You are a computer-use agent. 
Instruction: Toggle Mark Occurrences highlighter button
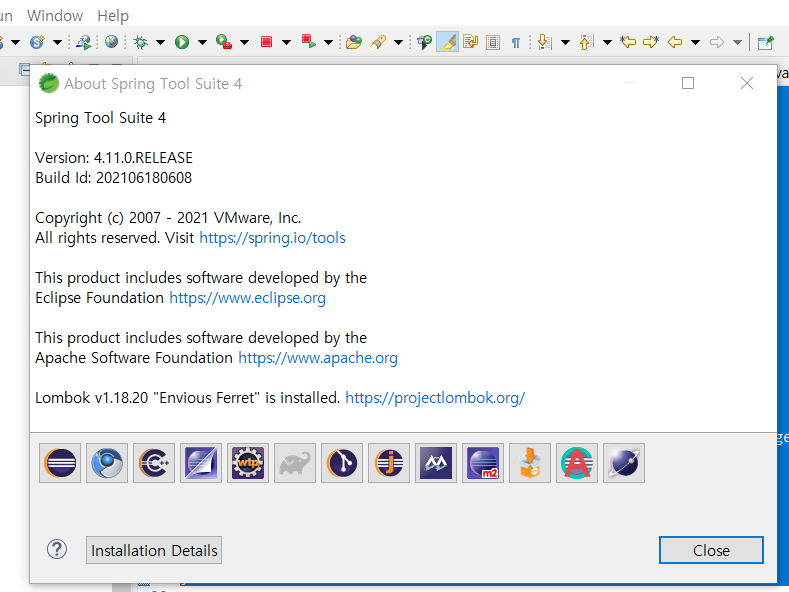447,42
